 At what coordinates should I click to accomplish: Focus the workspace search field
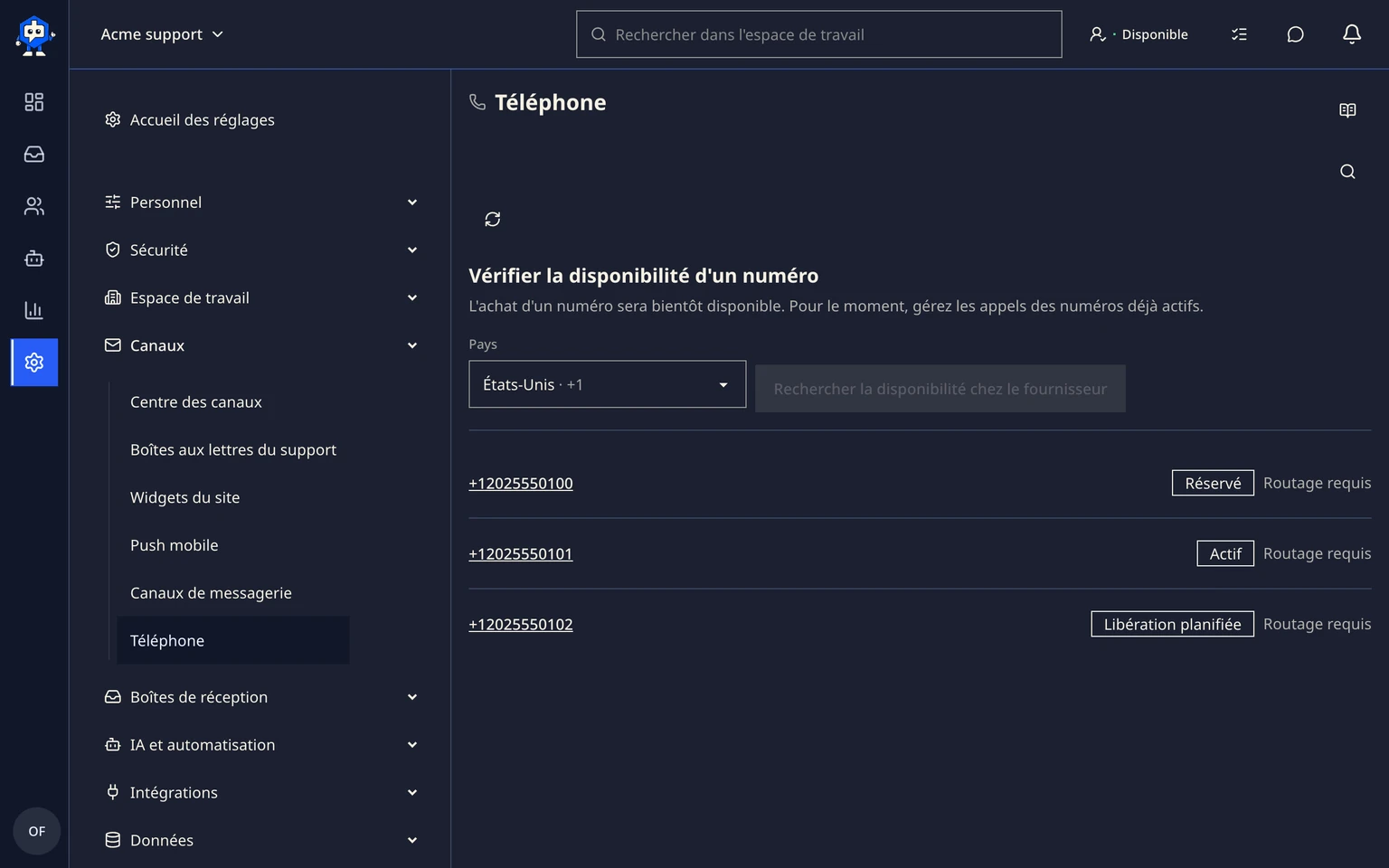click(818, 34)
